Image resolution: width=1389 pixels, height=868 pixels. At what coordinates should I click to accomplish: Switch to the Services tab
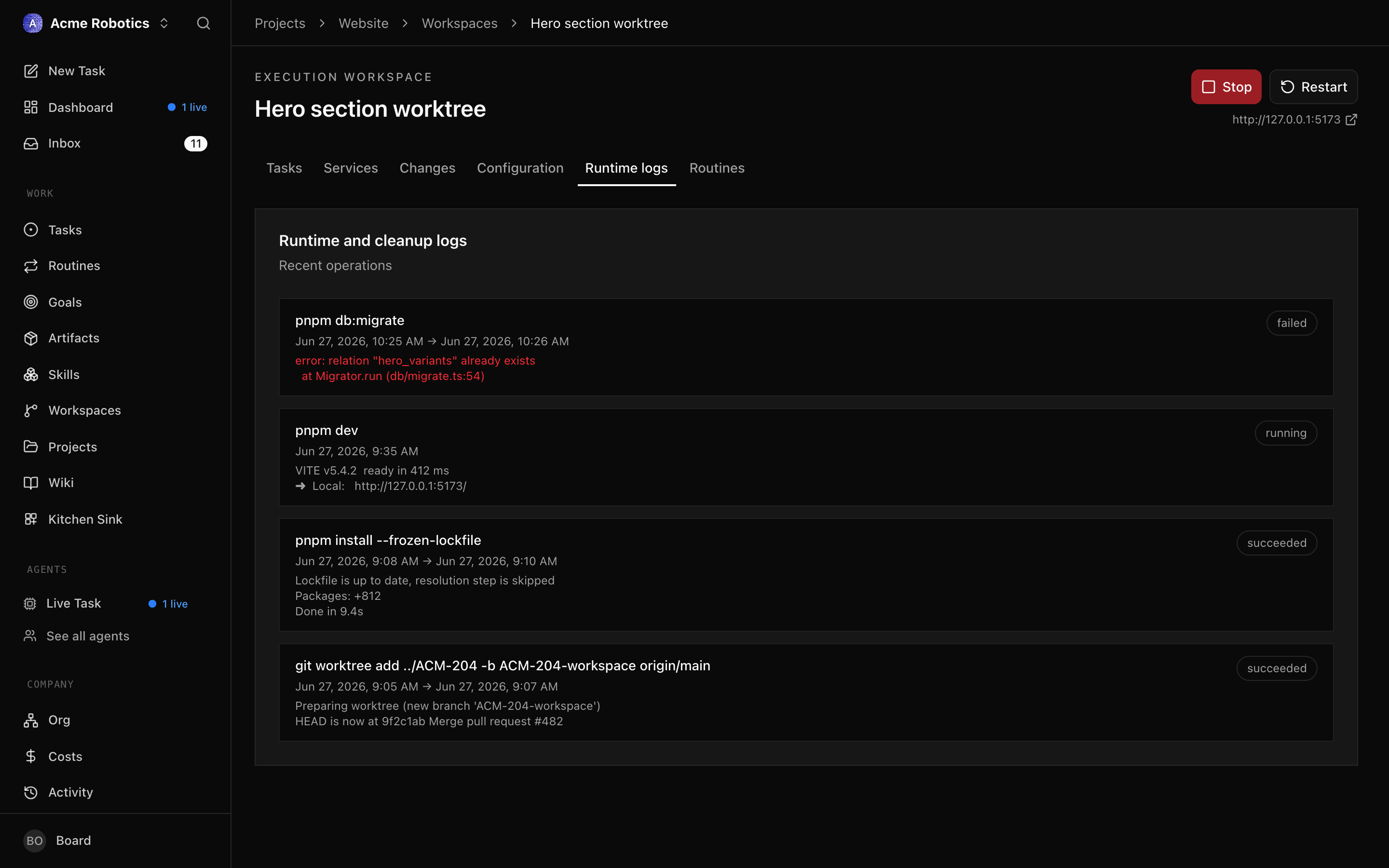pyautogui.click(x=351, y=168)
